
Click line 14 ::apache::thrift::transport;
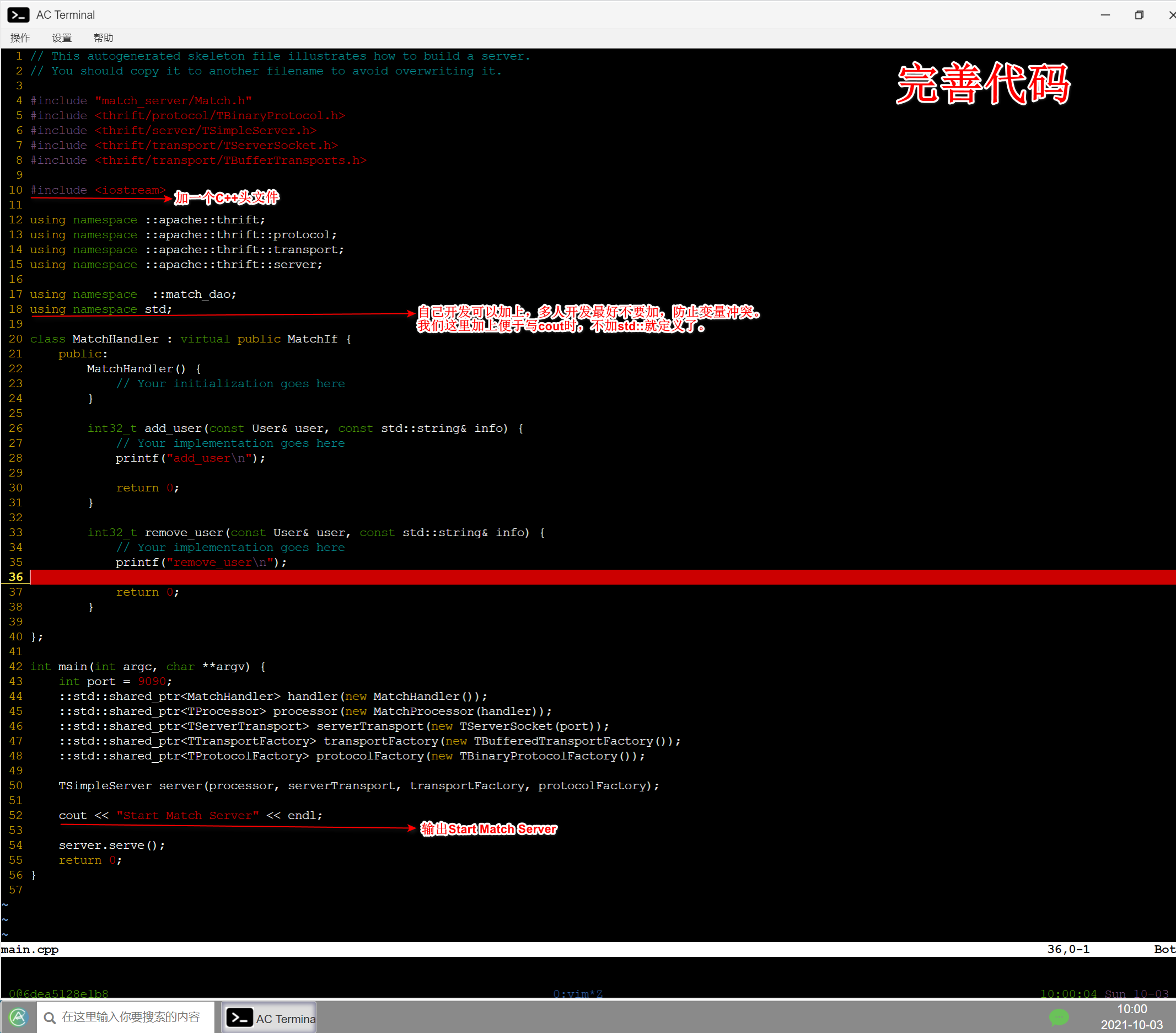[245, 250]
